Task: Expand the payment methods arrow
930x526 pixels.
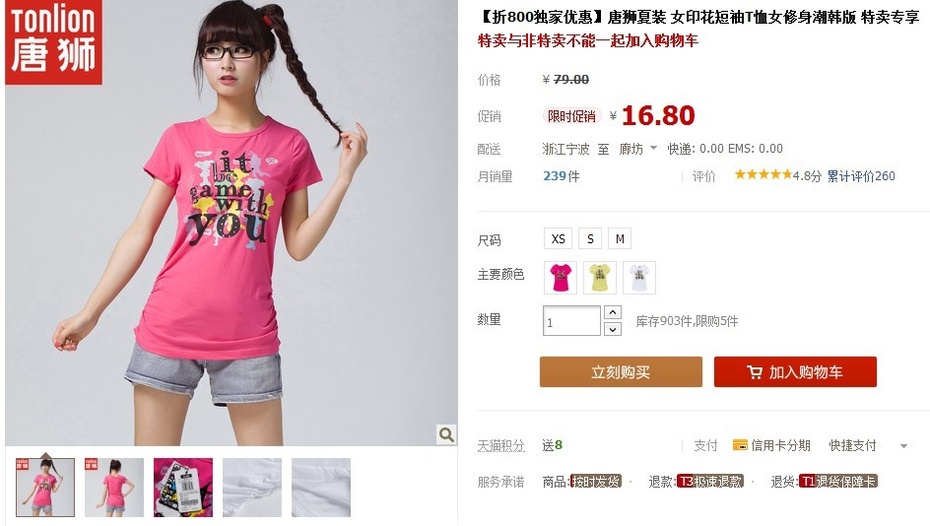Action: [x=904, y=446]
